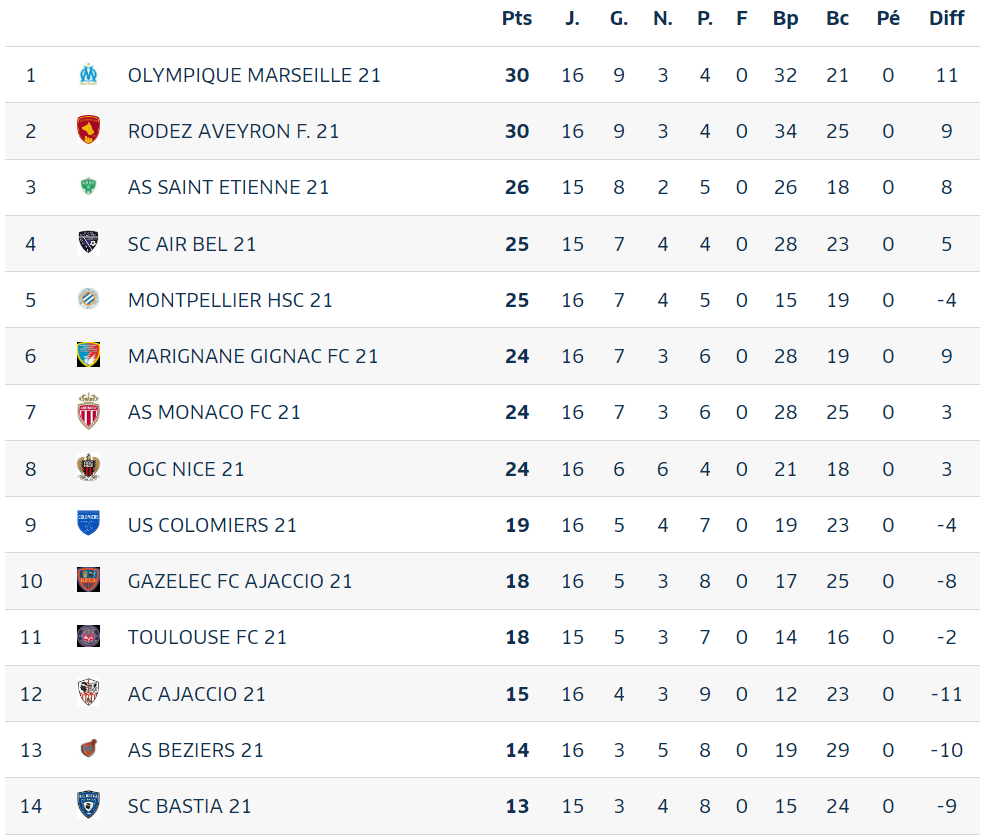Screen dimensions: 987x835
Task: Click the Rodez Aveyron club crest
Action: (88, 130)
